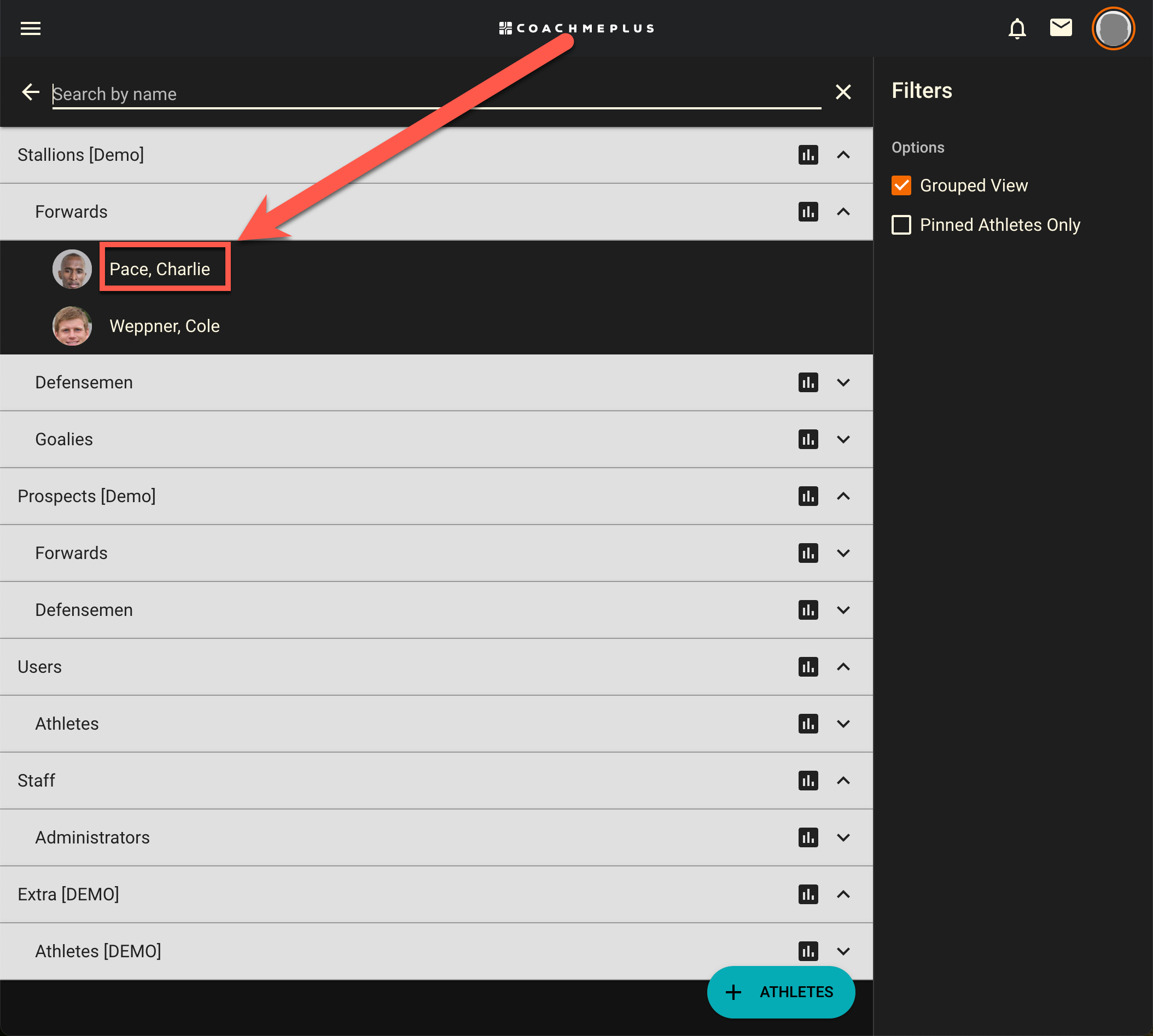Viewport: 1153px width, 1036px height.
Task: Open the mail messages icon
Action: pyautogui.click(x=1060, y=27)
